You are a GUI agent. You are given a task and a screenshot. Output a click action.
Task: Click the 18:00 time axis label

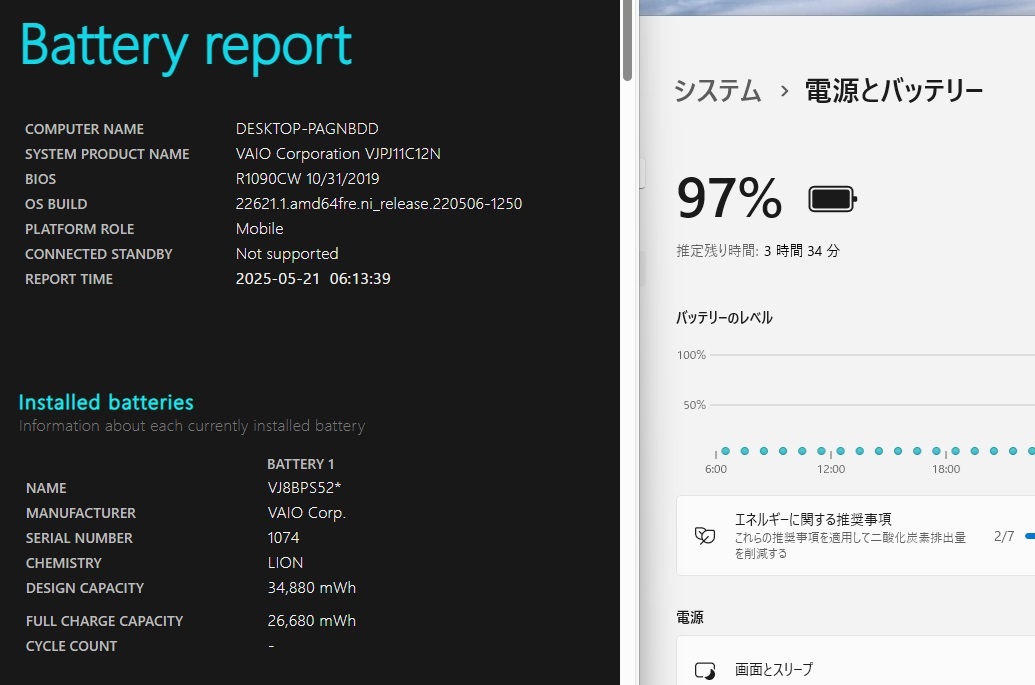[x=946, y=469]
